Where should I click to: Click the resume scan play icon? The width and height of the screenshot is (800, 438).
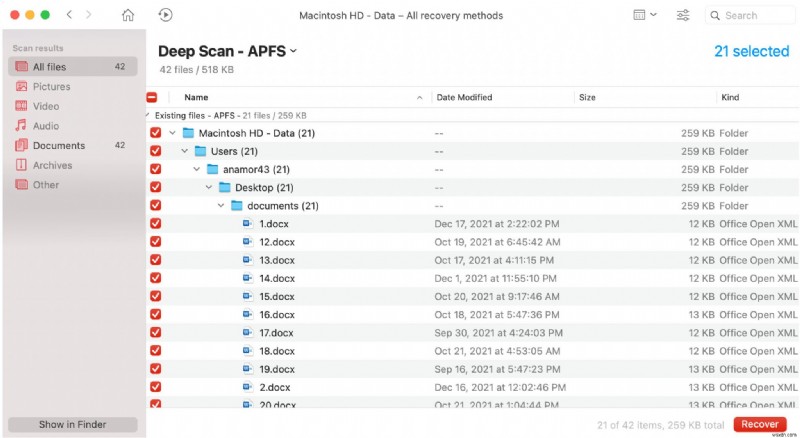tap(165, 16)
